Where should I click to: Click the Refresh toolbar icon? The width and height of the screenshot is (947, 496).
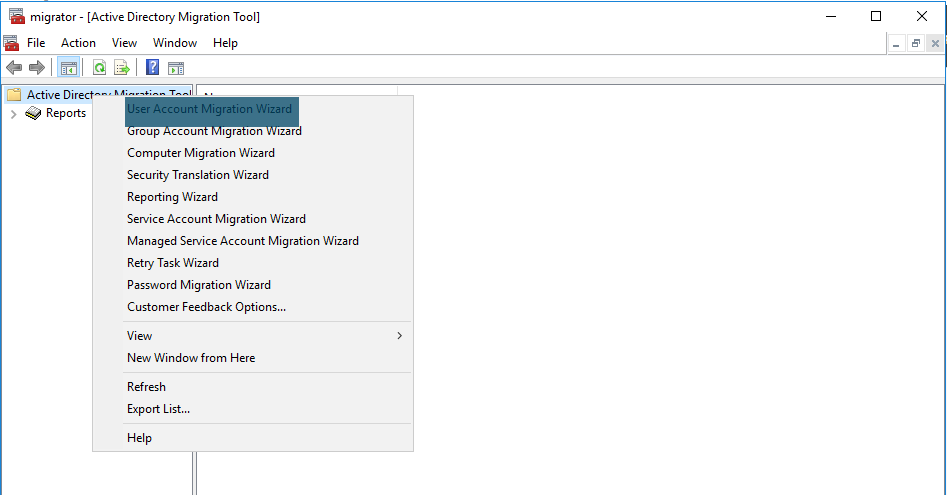click(99, 68)
